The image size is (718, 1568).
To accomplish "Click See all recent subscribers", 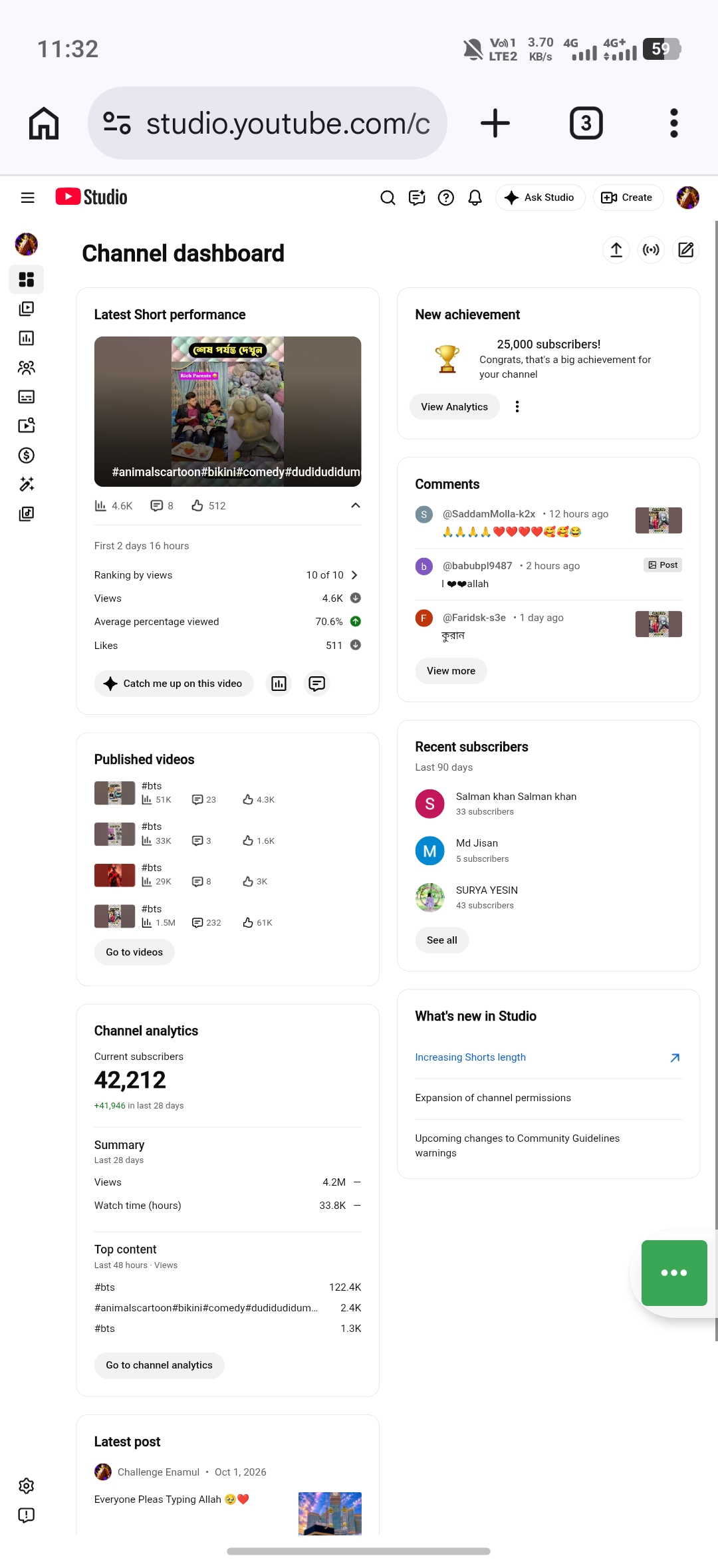I will [x=441, y=940].
